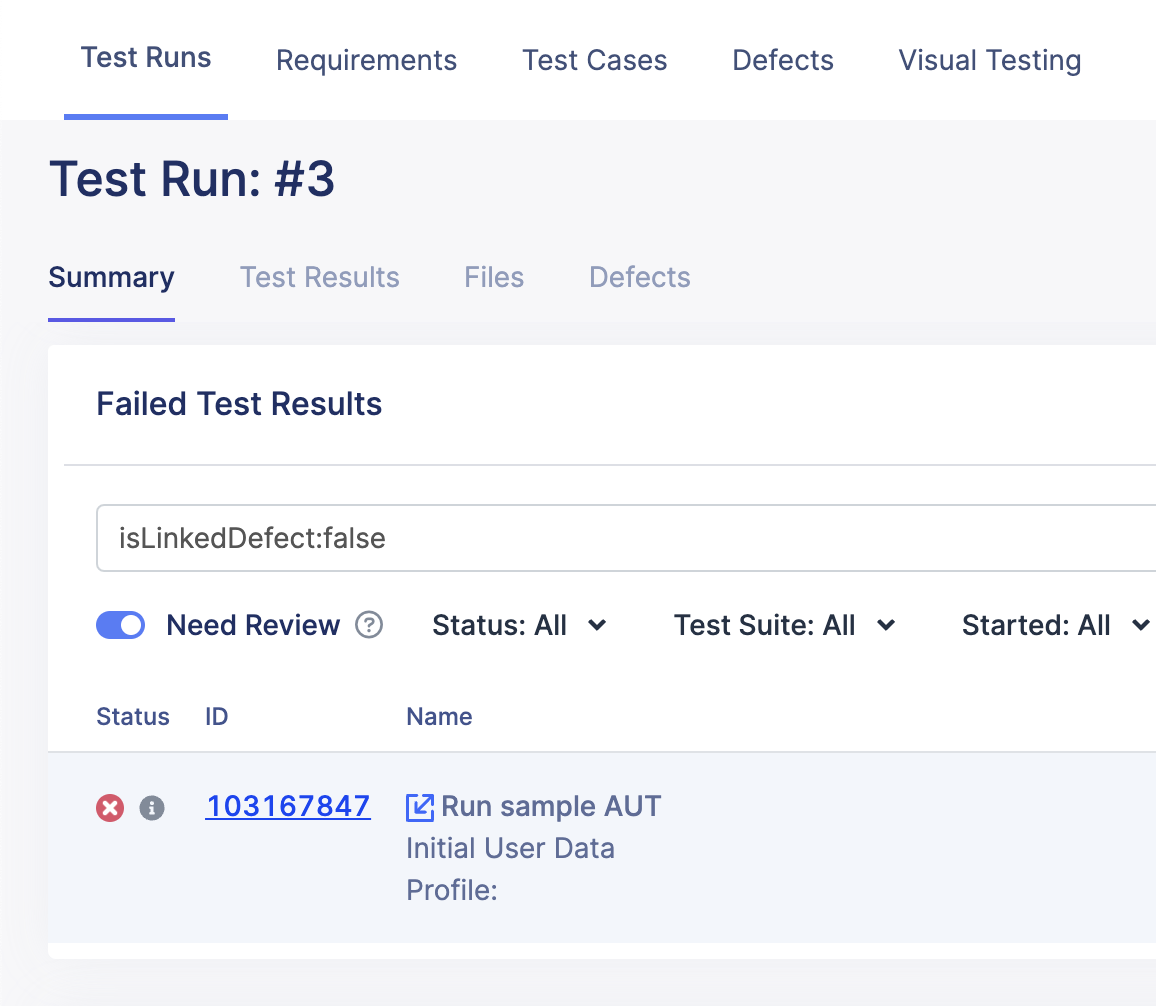Open the Test Cases section
The height and width of the screenshot is (1006, 1156).
594,60
